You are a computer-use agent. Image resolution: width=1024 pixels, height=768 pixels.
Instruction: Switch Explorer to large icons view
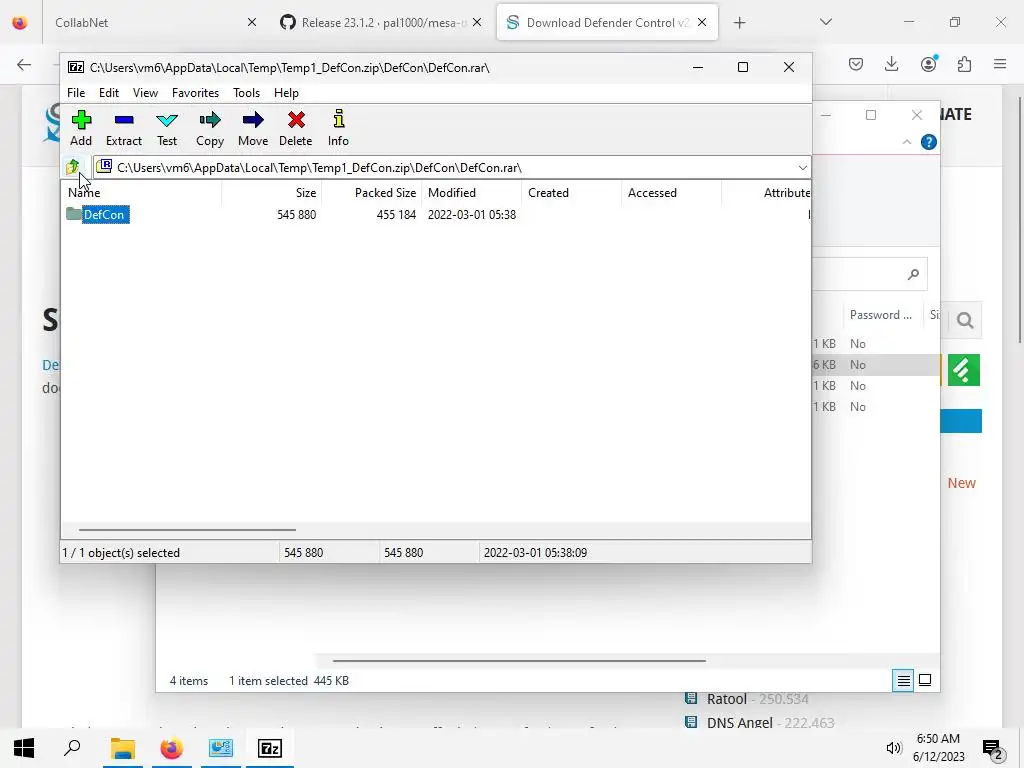pos(925,680)
